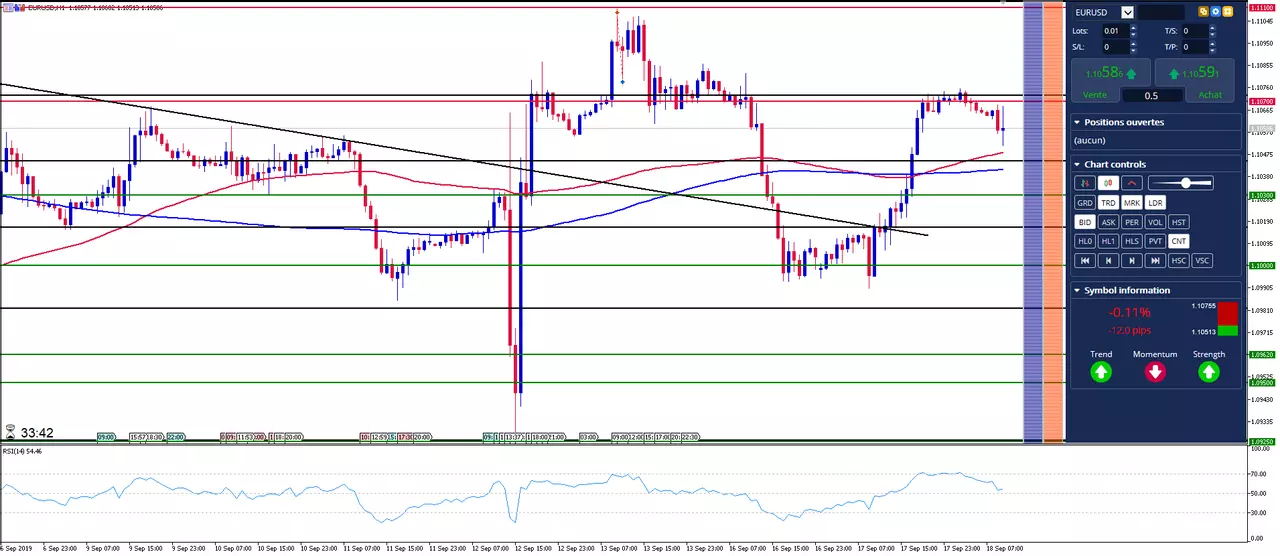Click the Vente sell button at 1.10586
1280x556 pixels.
[1109, 79]
